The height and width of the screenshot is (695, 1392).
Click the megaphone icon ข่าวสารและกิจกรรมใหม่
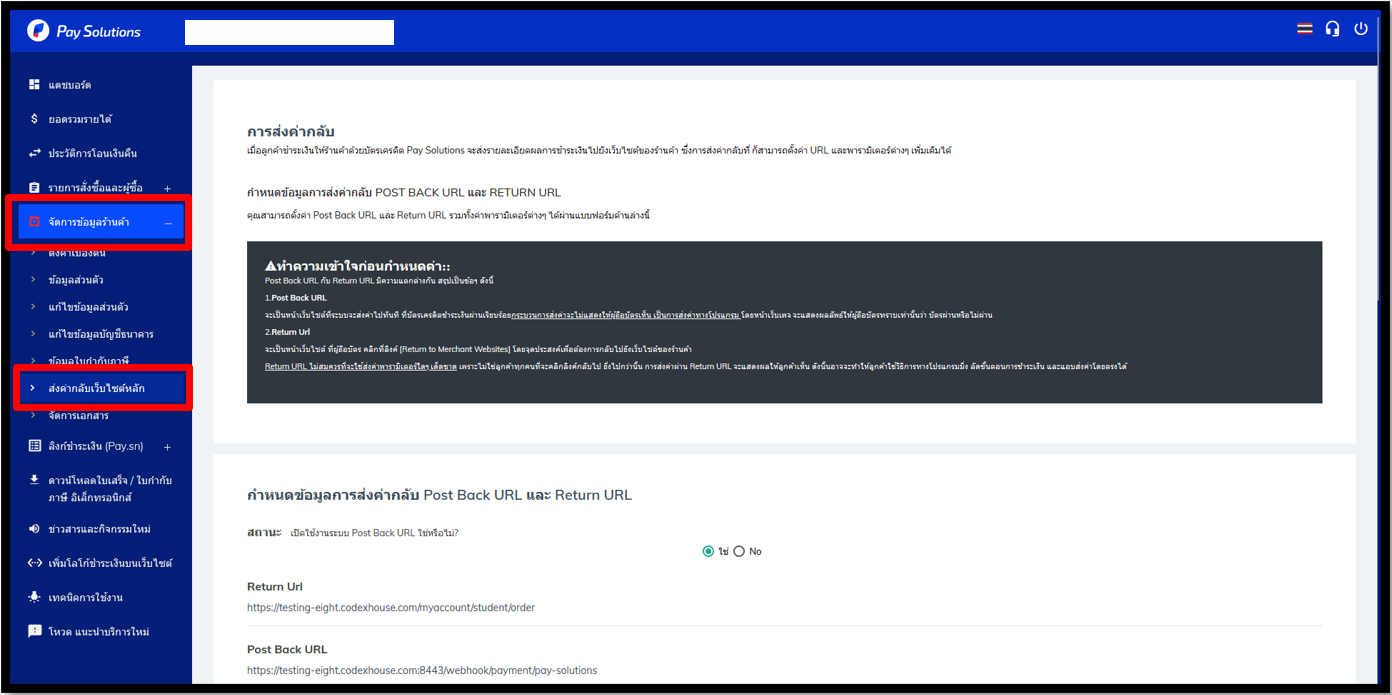pos(35,529)
